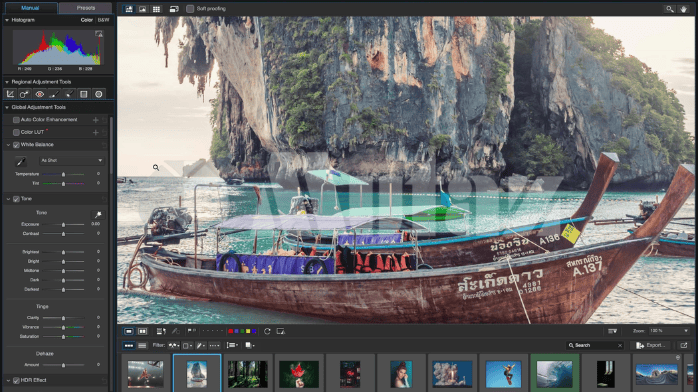Select the hand pan tool
This screenshot has width=698, height=392.
coord(683,9)
